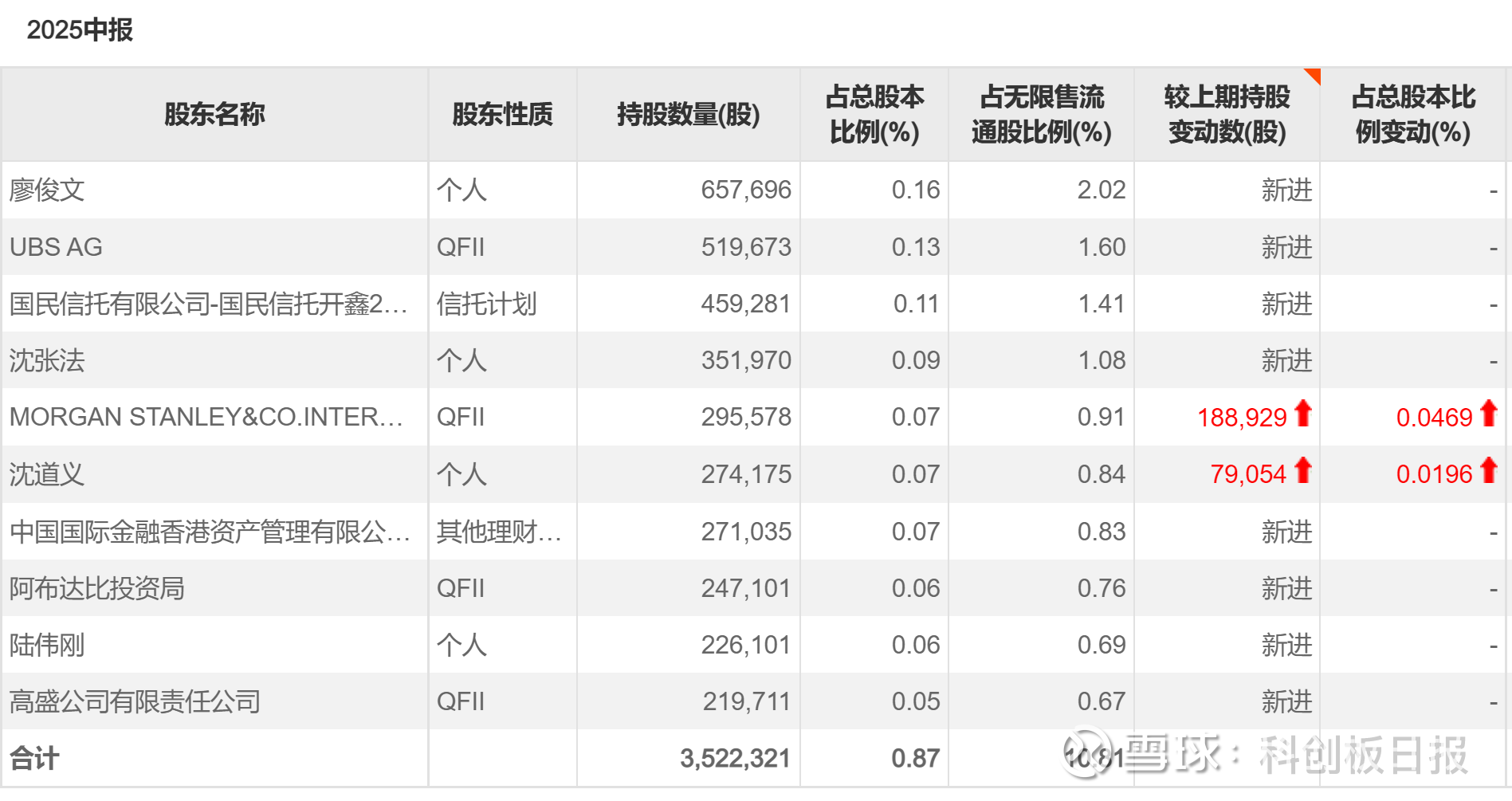
Task: Click the 持股数量(股) column header
Action: (x=688, y=115)
